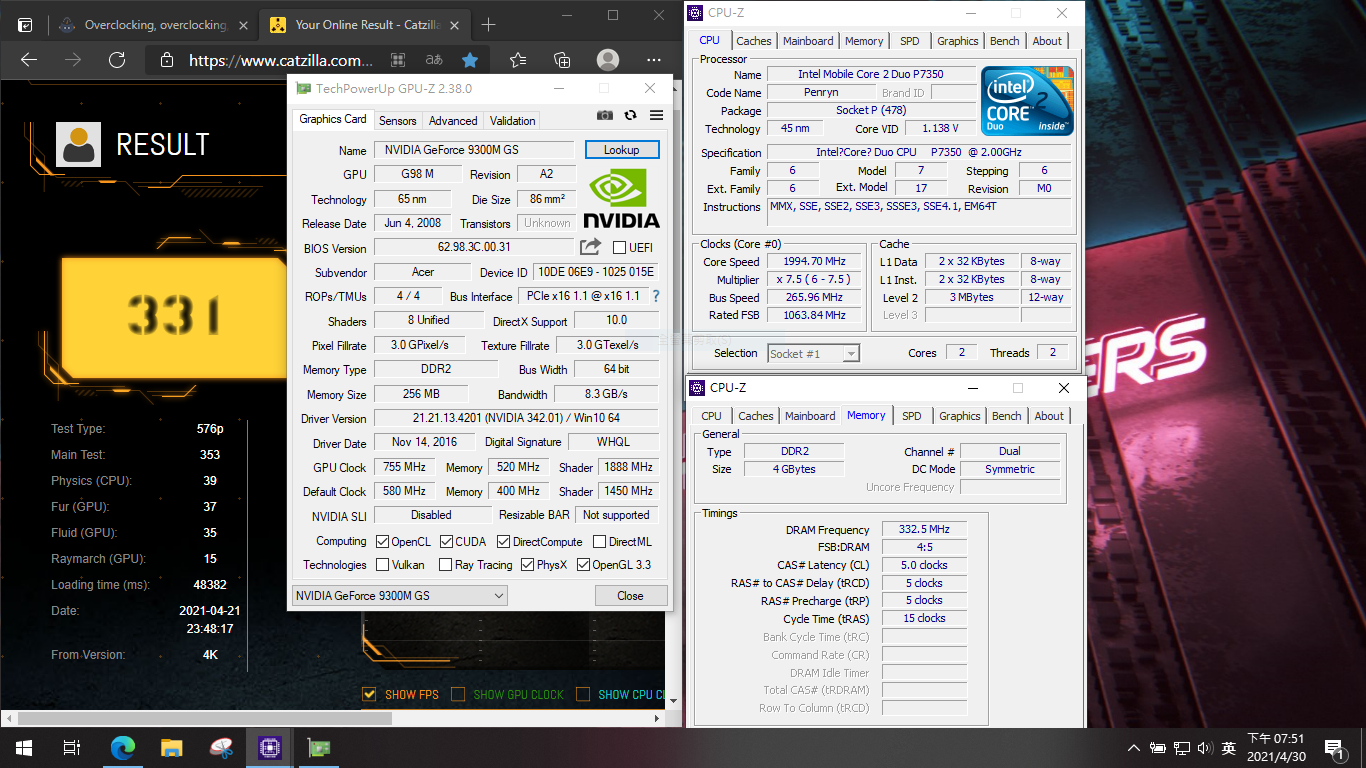This screenshot has width=1366, height=768.
Task: Toggle the DirectCompute checkbox
Action: tap(503, 542)
